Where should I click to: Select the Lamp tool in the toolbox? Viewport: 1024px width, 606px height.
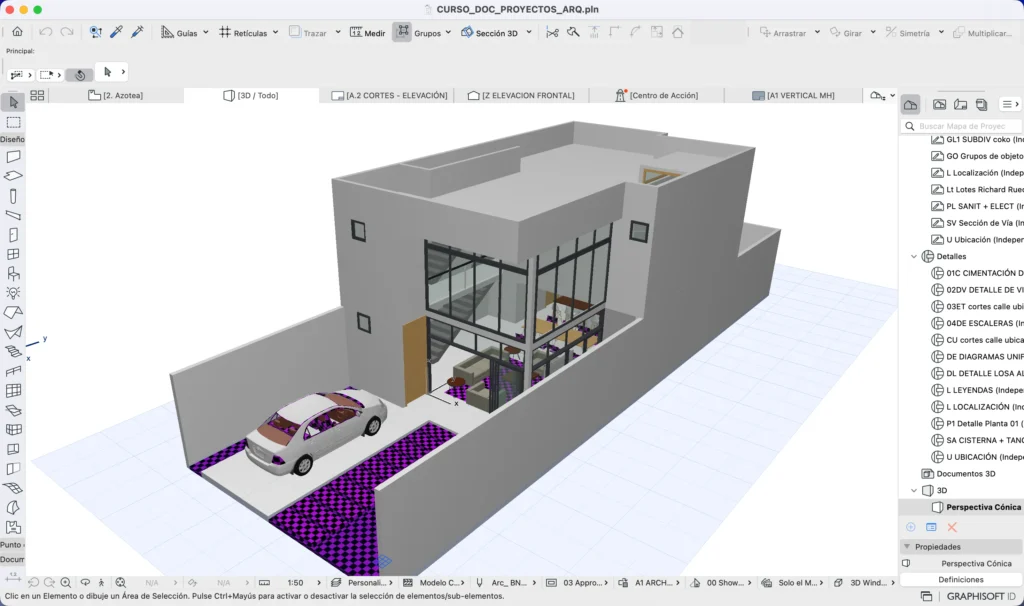[13, 293]
